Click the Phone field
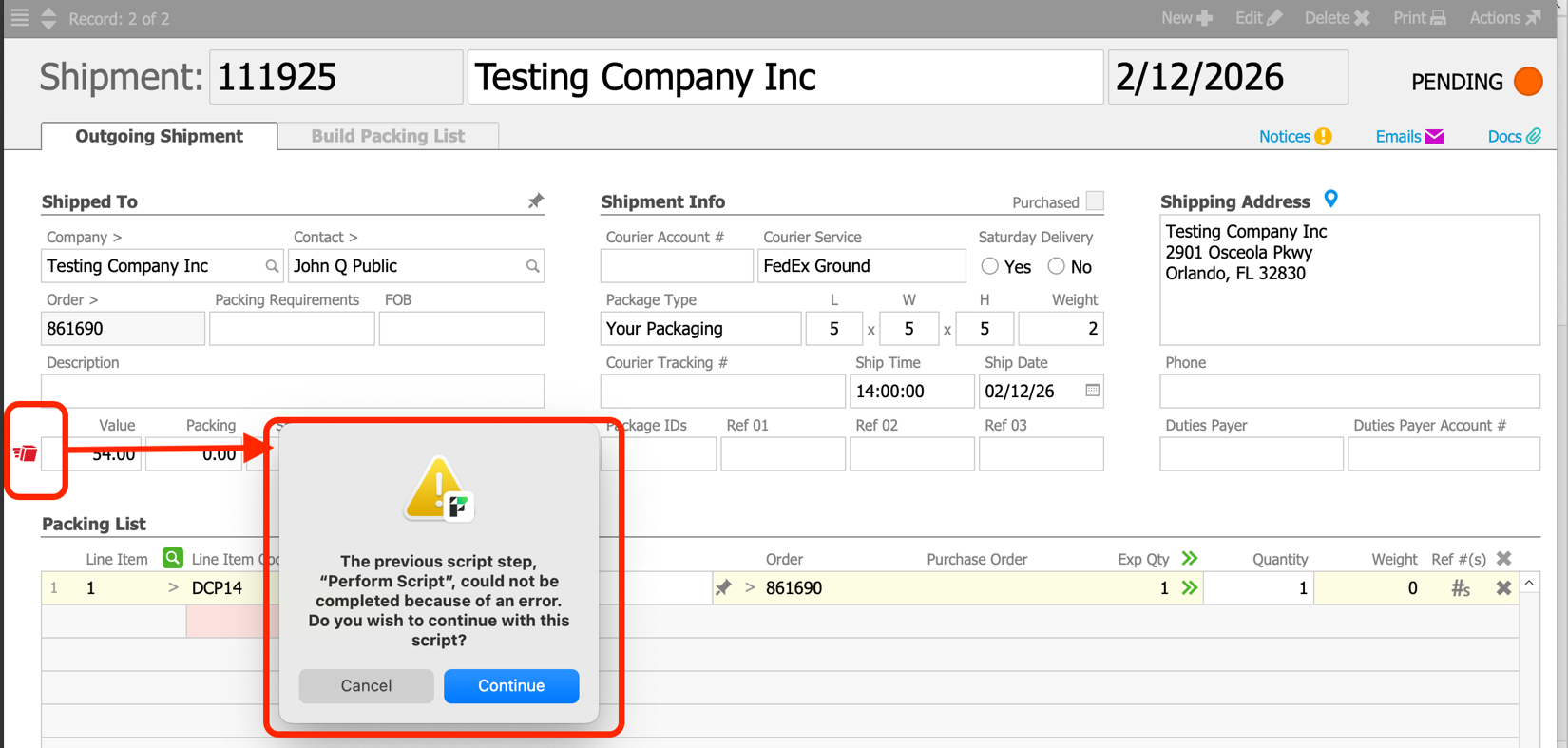Screen dimensions: 1568x748 coord(1349,392)
